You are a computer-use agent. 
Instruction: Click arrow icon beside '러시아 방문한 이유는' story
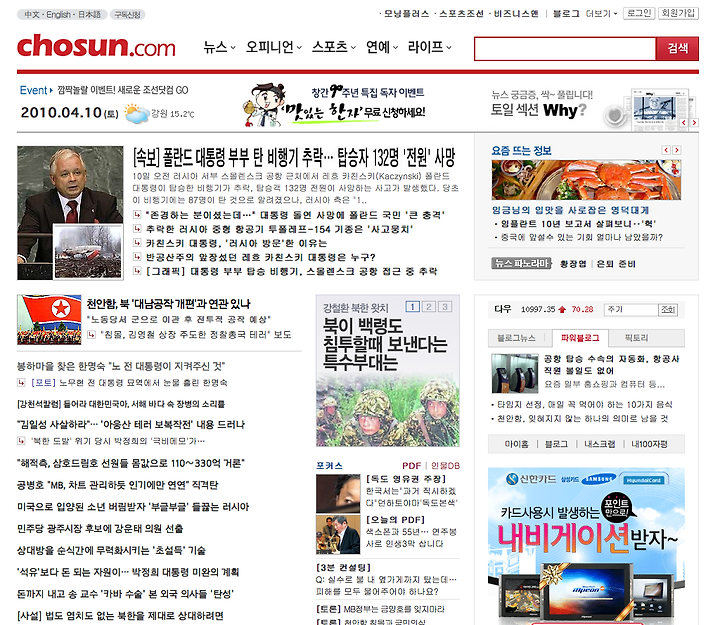pos(137,242)
